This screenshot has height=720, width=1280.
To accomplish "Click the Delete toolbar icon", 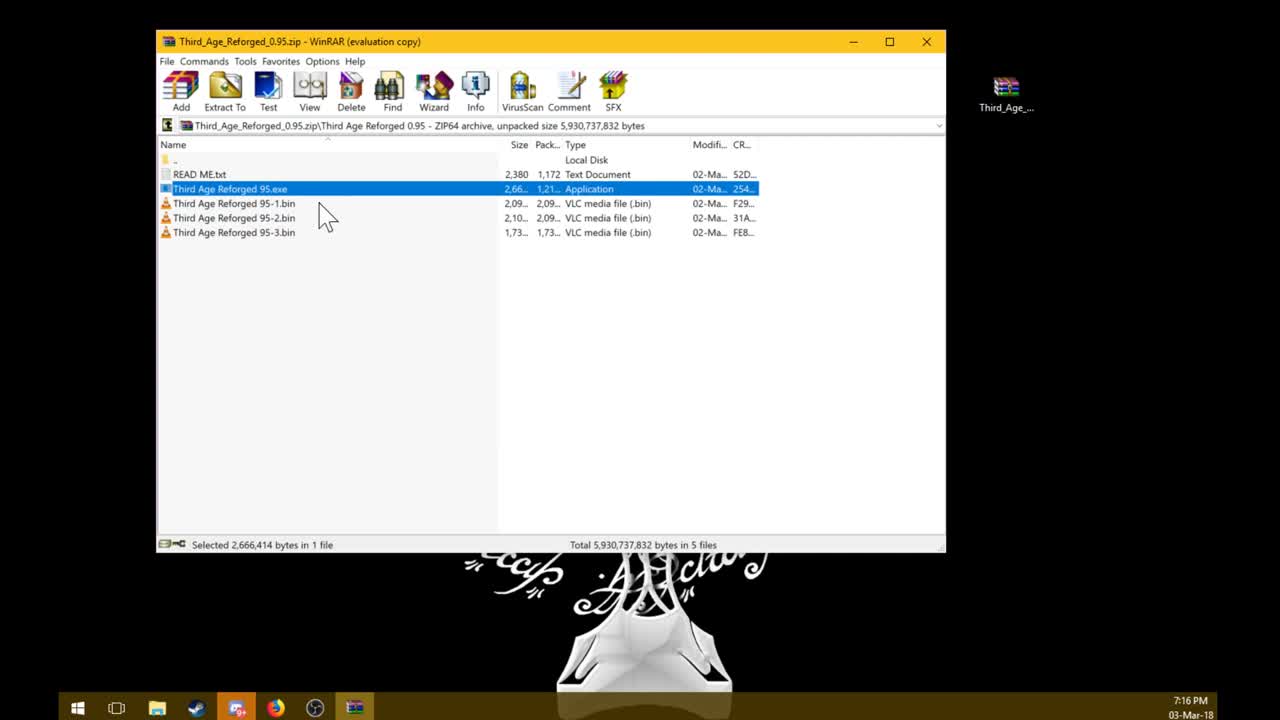I will (x=351, y=90).
